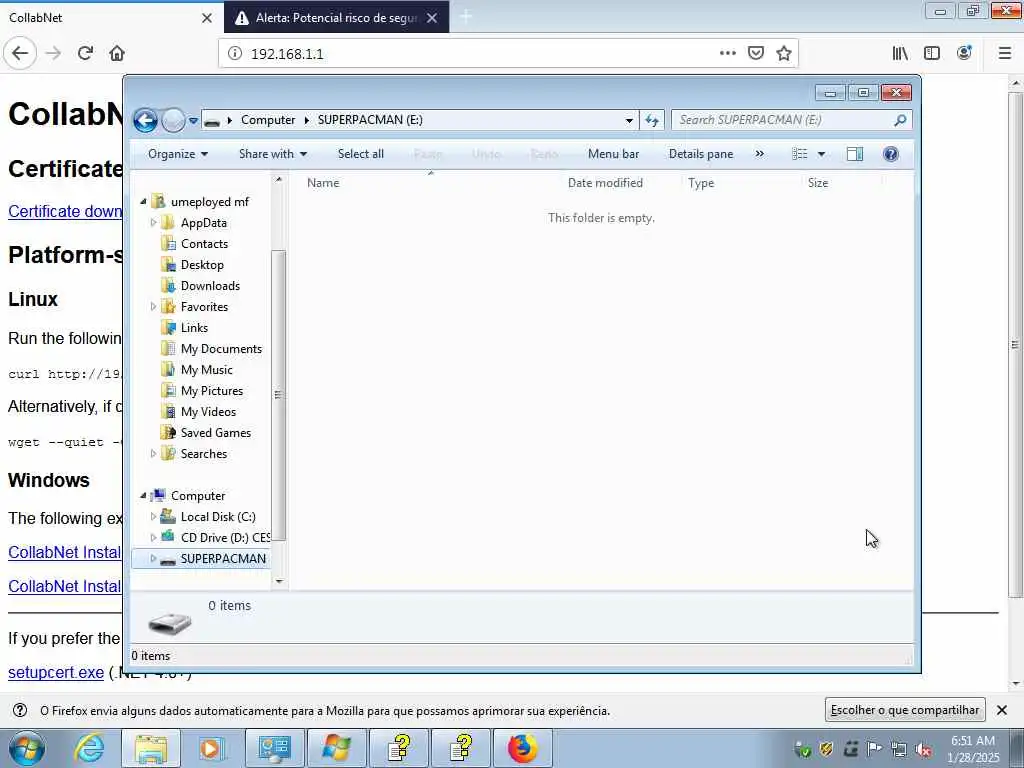
Task: Toggle the Details pane option
Action: (701, 154)
